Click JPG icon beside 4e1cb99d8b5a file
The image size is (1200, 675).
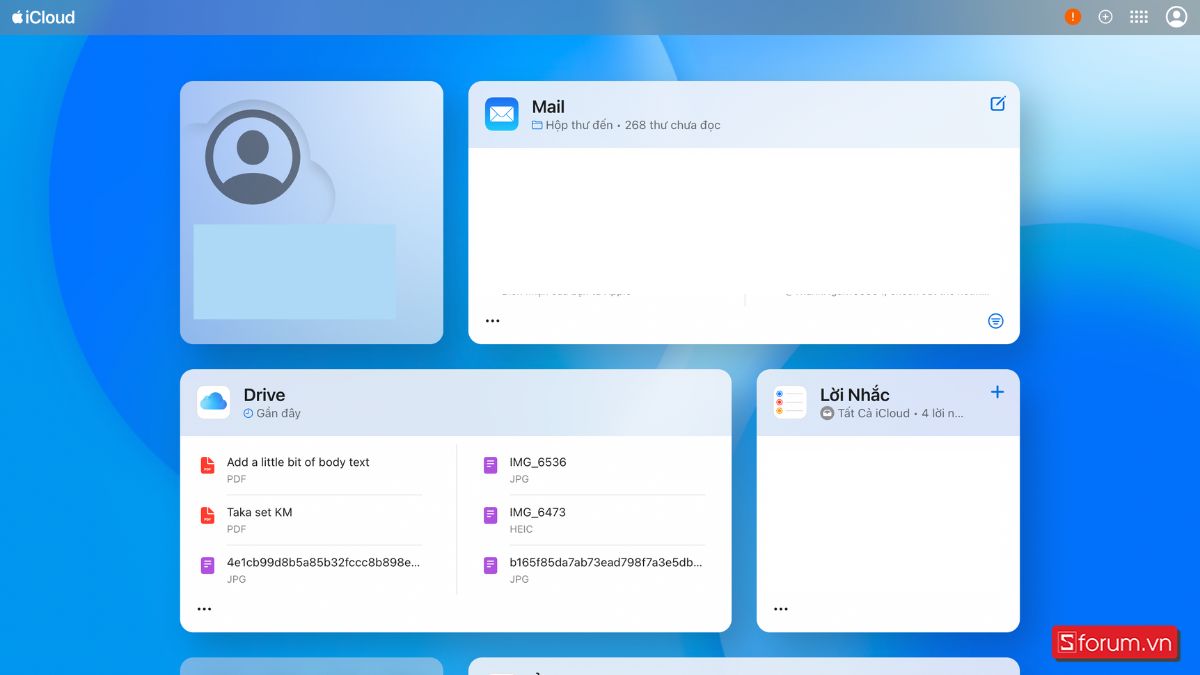(x=207, y=565)
